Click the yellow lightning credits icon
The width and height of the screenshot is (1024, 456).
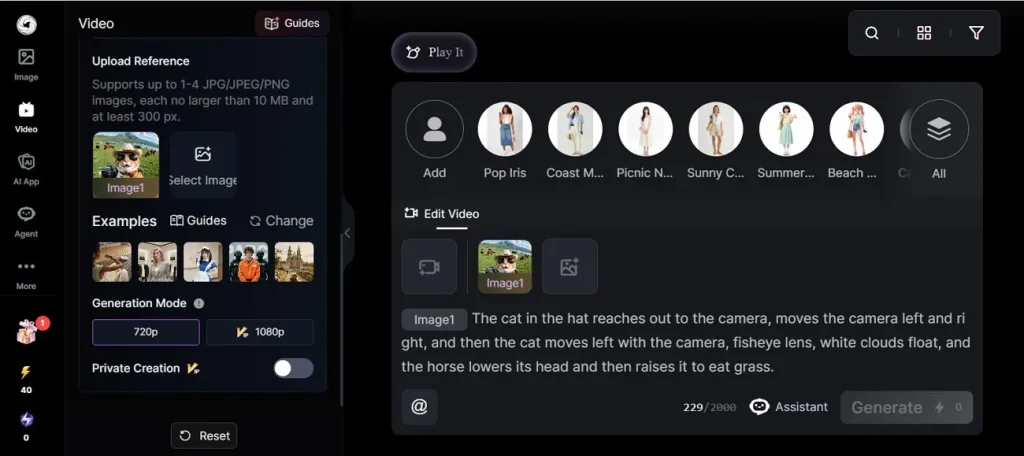click(25, 372)
